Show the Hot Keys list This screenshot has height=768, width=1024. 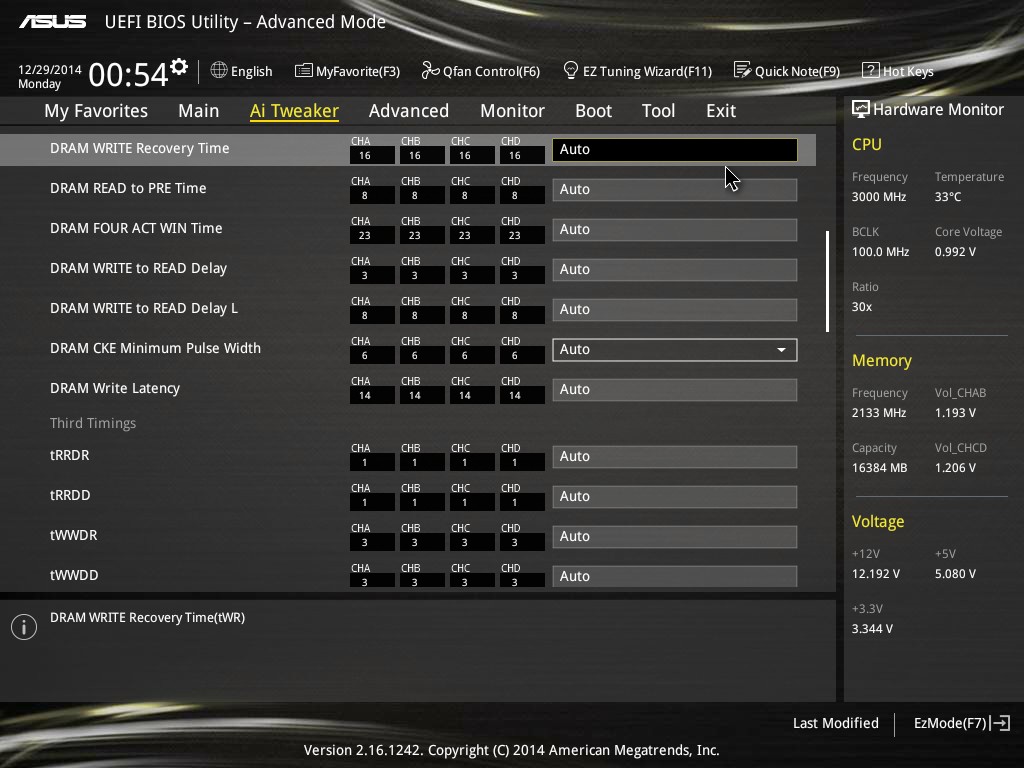click(x=898, y=71)
